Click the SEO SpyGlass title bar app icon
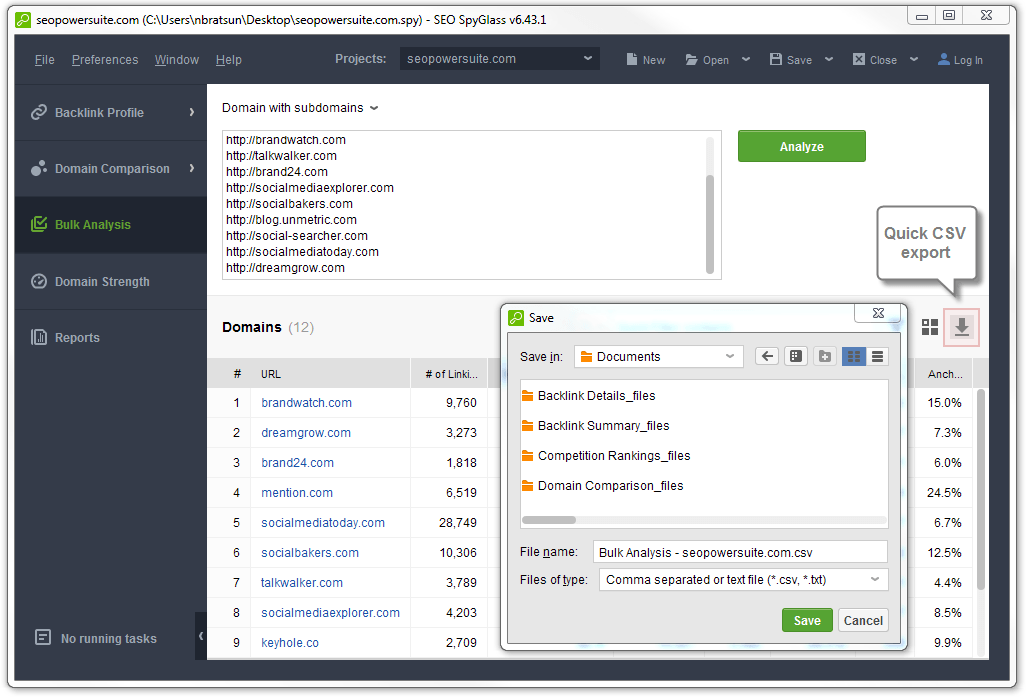1027x700 pixels. (23, 20)
